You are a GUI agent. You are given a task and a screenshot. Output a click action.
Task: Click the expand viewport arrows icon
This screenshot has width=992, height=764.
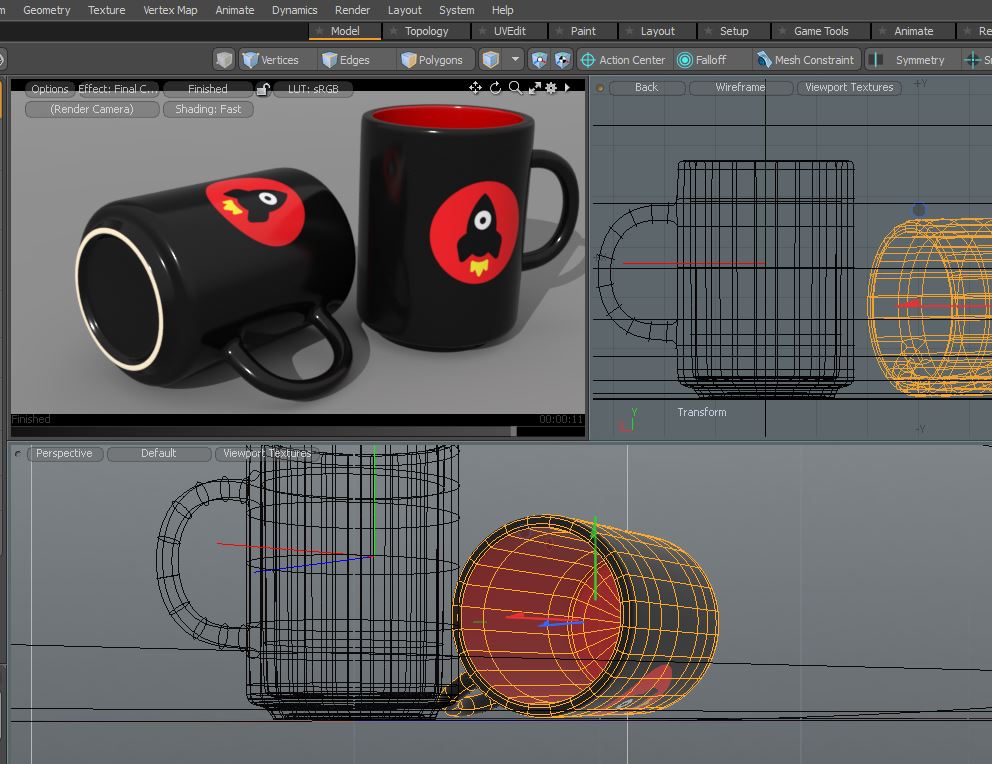click(x=533, y=88)
